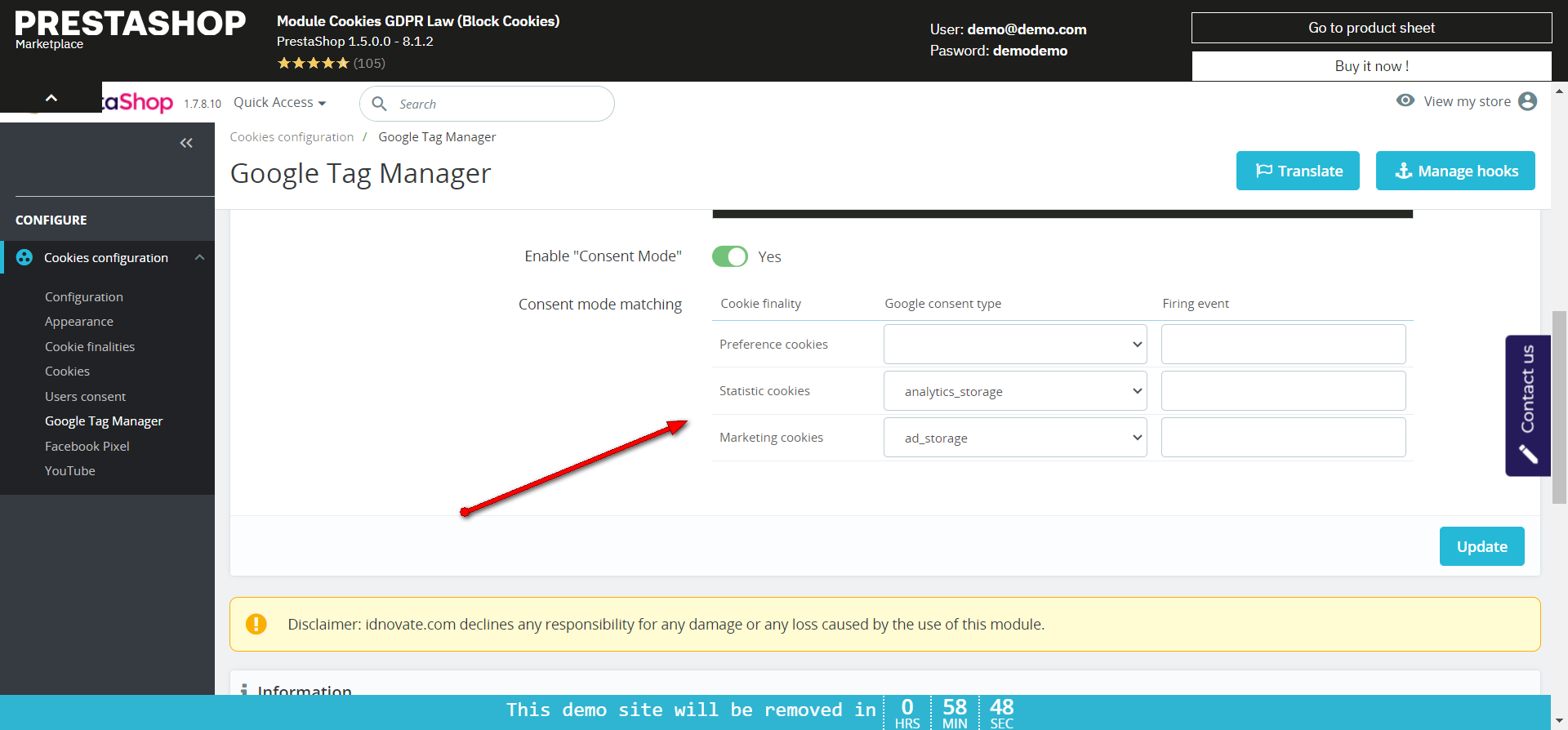The height and width of the screenshot is (730, 1568).
Task: Click the Update button
Action: 1482,546
